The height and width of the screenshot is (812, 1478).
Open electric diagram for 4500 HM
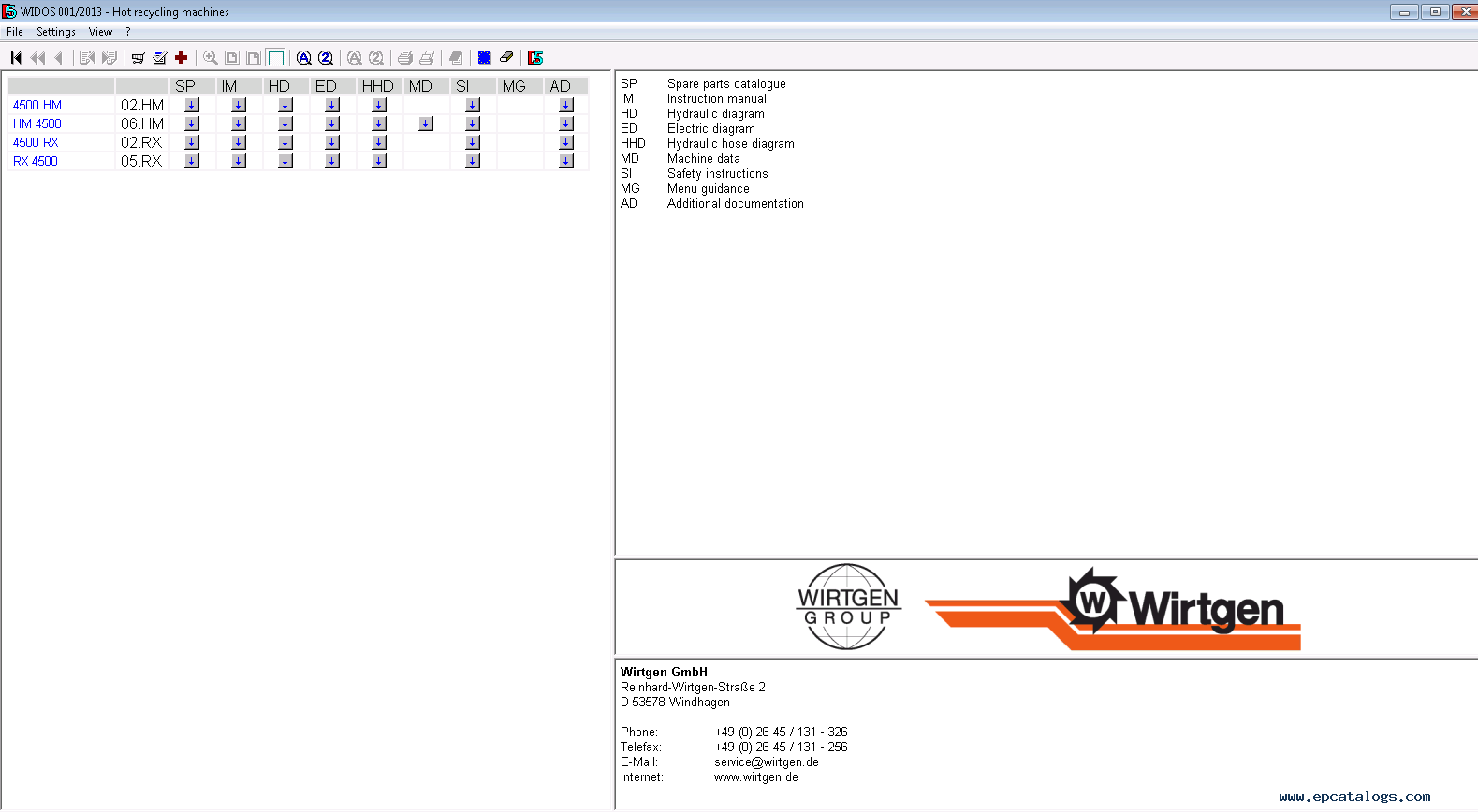(x=332, y=105)
